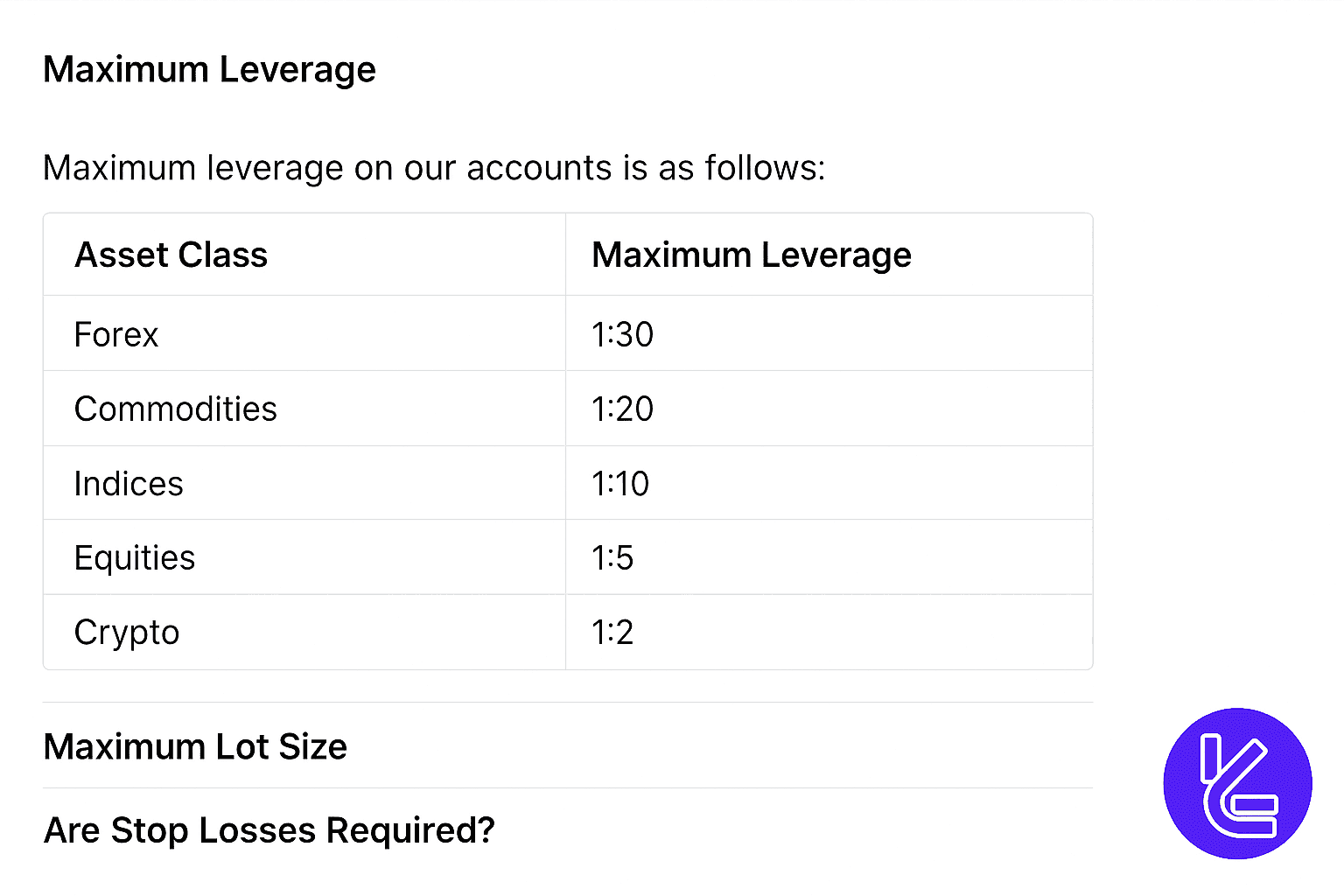Click the 1:30 leverage value

[622, 334]
